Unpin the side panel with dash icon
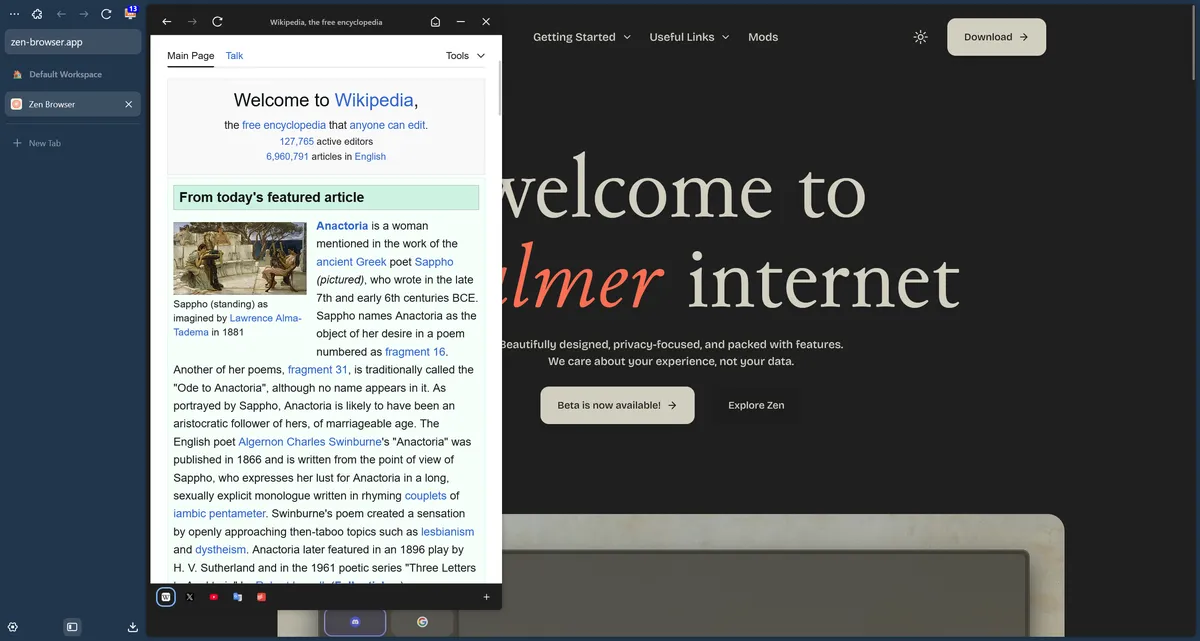1200x641 pixels. pos(460,22)
